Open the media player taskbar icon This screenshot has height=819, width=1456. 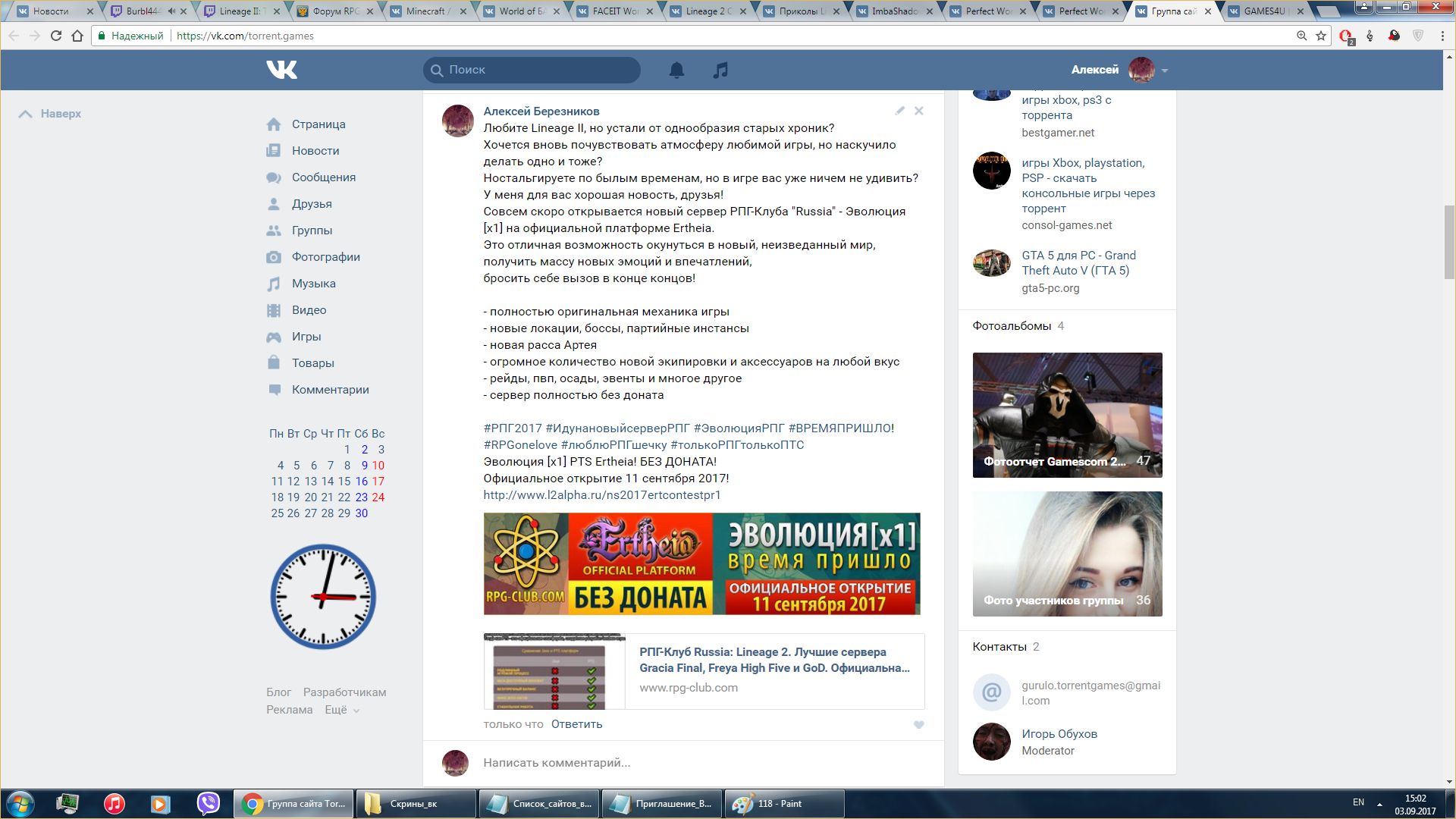click(161, 804)
